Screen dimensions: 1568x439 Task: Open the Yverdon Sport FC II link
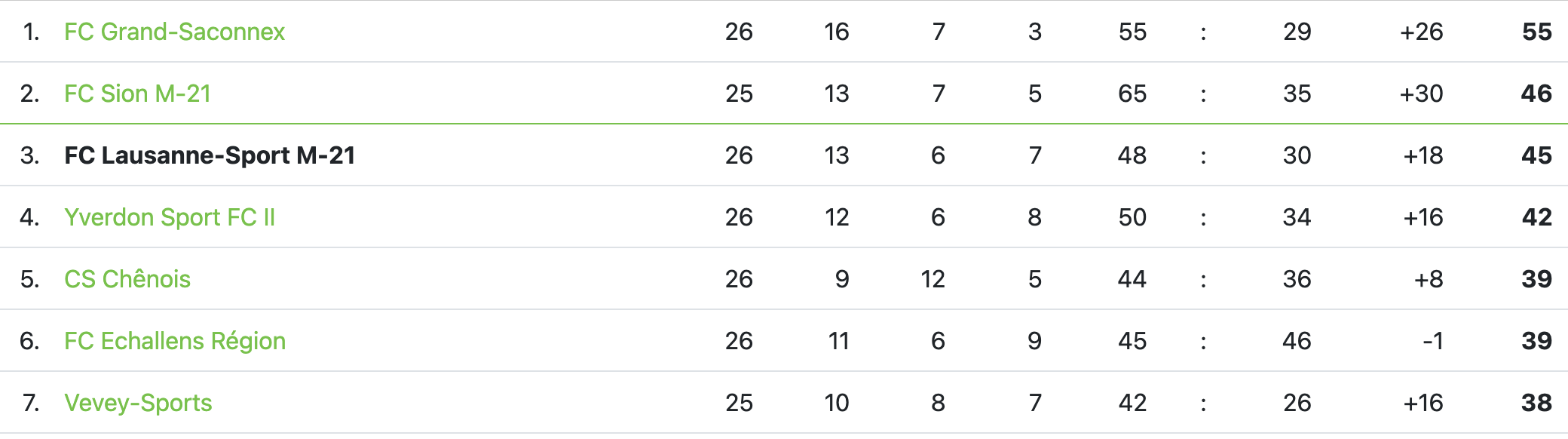(x=170, y=217)
